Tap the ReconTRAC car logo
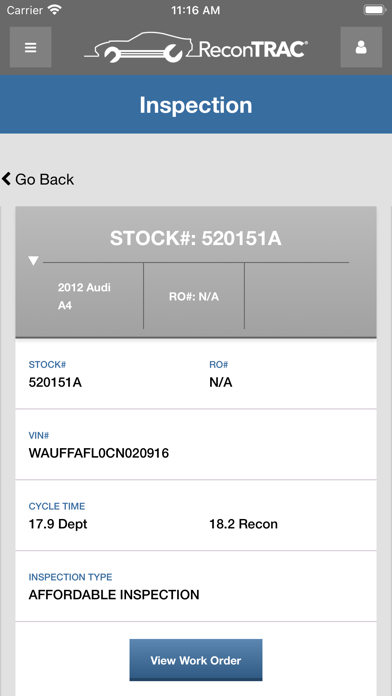Image resolution: width=392 pixels, height=696 pixels. pyautogui.click(x=196, y=47)
